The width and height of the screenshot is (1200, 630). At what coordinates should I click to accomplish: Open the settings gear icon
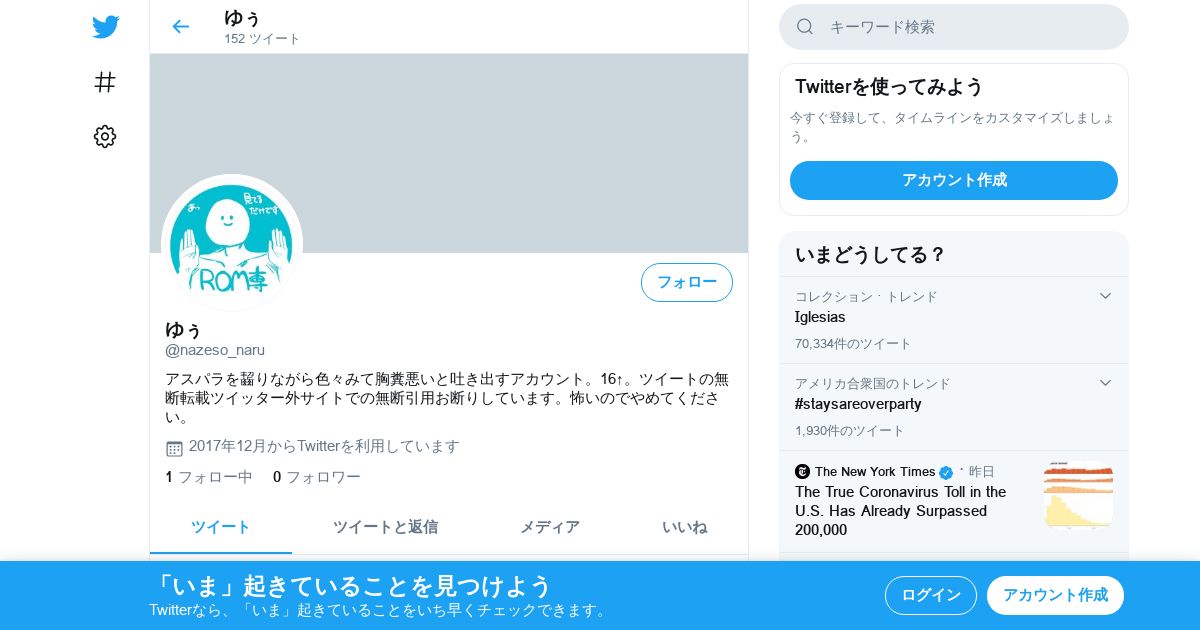[105, 137]
